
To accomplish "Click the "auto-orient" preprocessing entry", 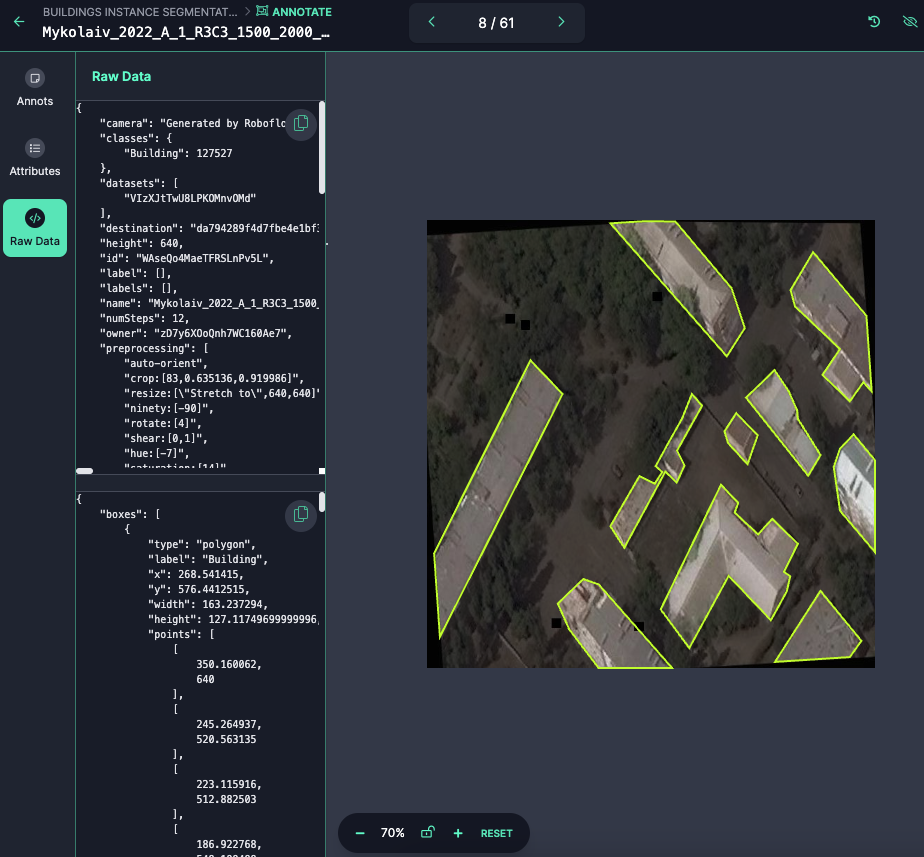I will point(166,363).
